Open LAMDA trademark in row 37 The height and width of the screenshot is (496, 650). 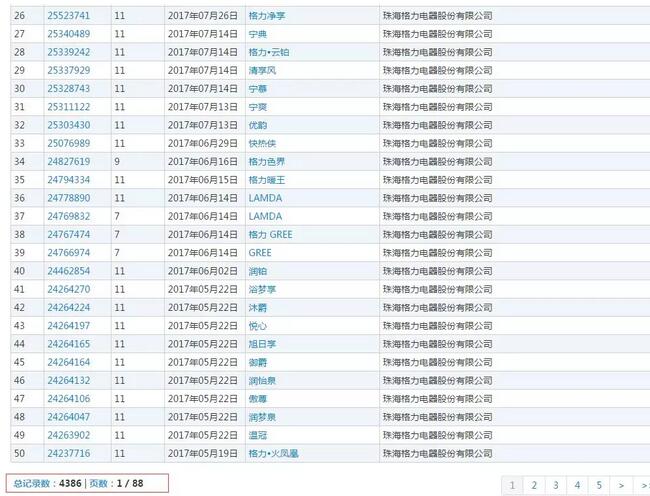pyautogui.click(x=265, y=216)
